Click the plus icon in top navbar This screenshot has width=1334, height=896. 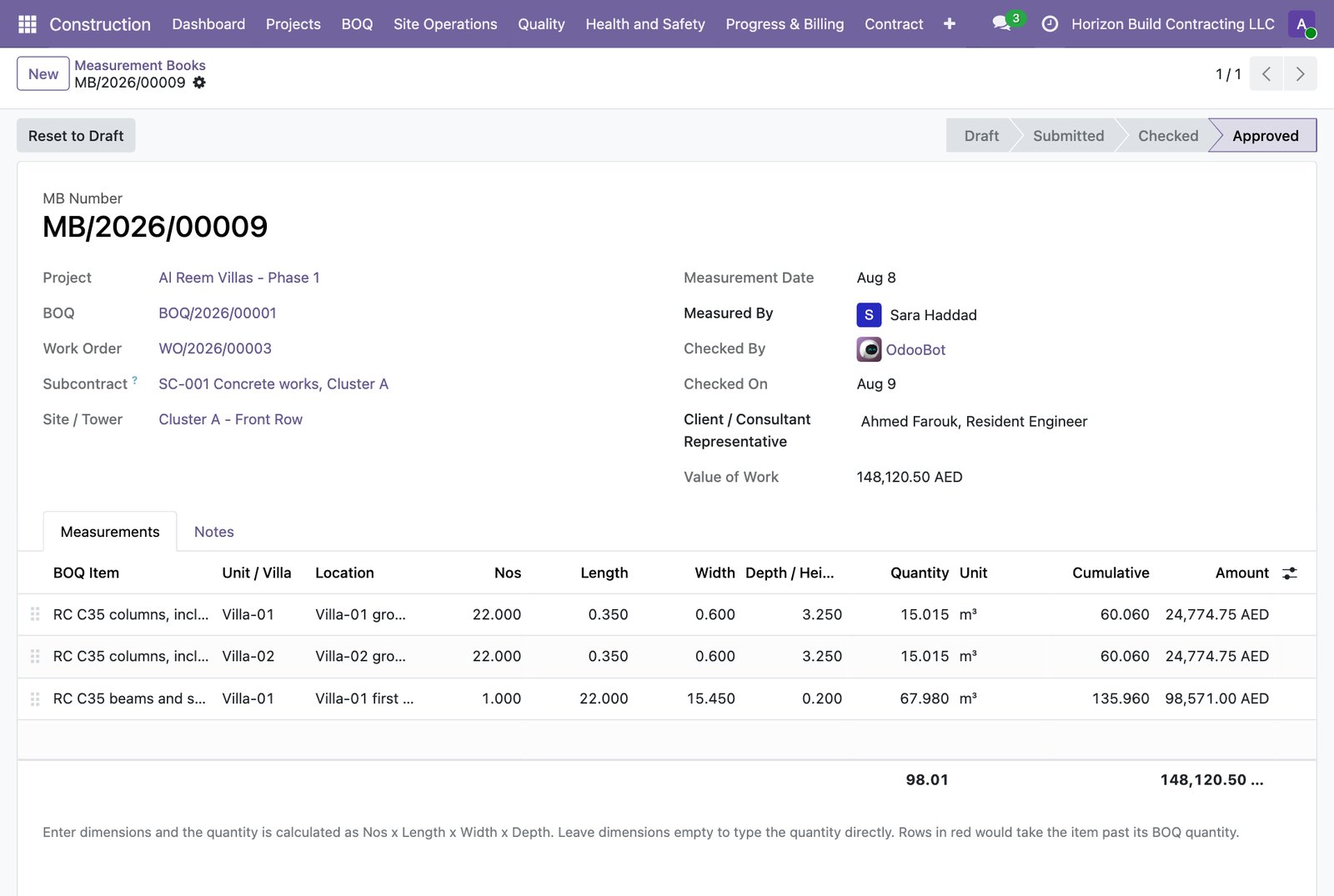pyautogui.click(x=949, y=24)
